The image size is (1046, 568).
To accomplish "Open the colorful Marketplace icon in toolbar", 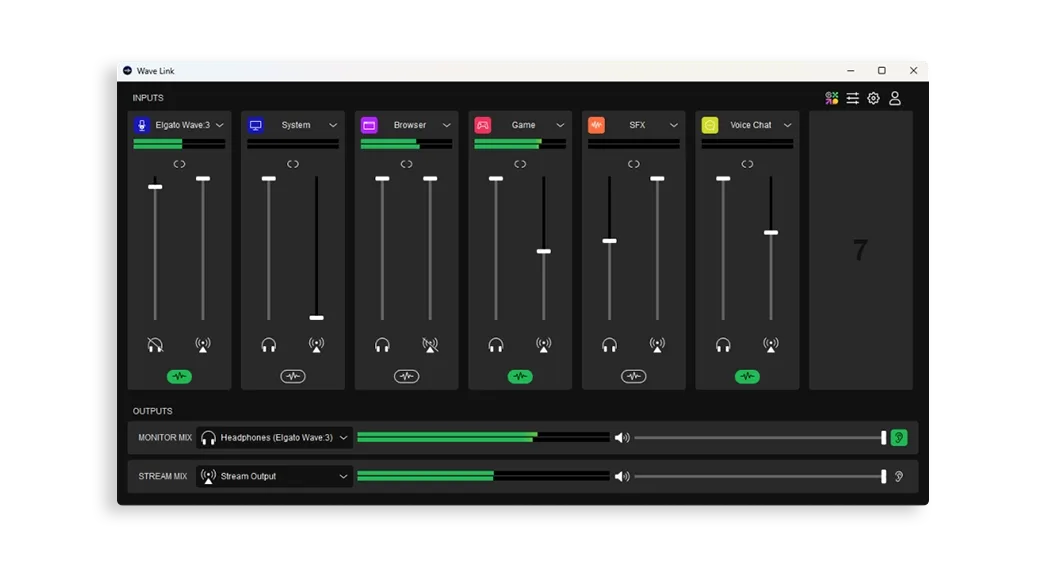I will pyautogui.click(x=832, y=98).
